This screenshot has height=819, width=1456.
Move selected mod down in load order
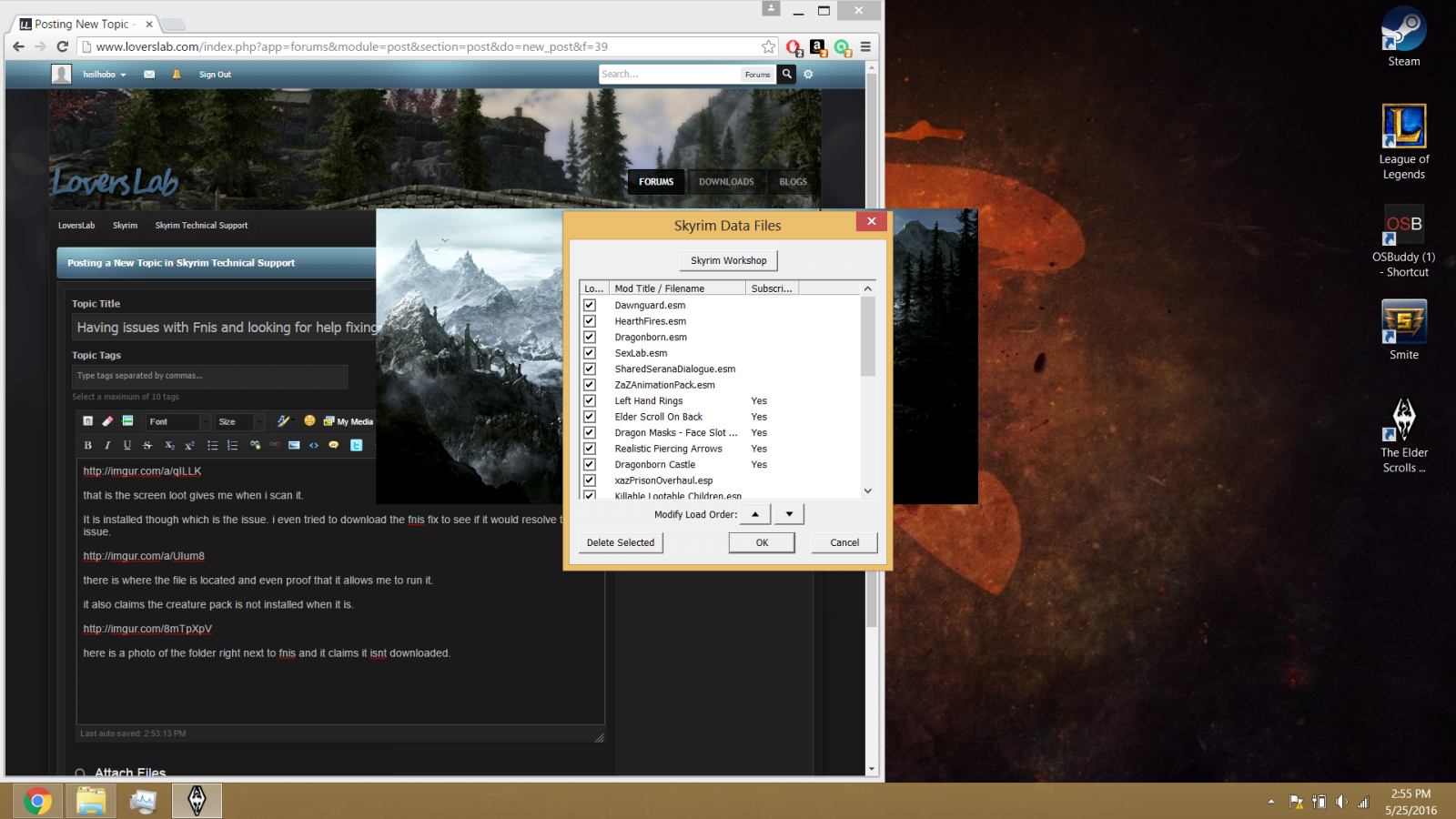789,514
